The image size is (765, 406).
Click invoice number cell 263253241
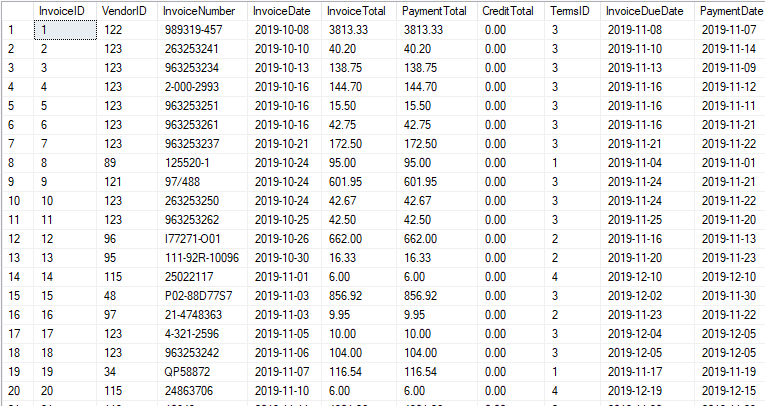click(202, 49)
